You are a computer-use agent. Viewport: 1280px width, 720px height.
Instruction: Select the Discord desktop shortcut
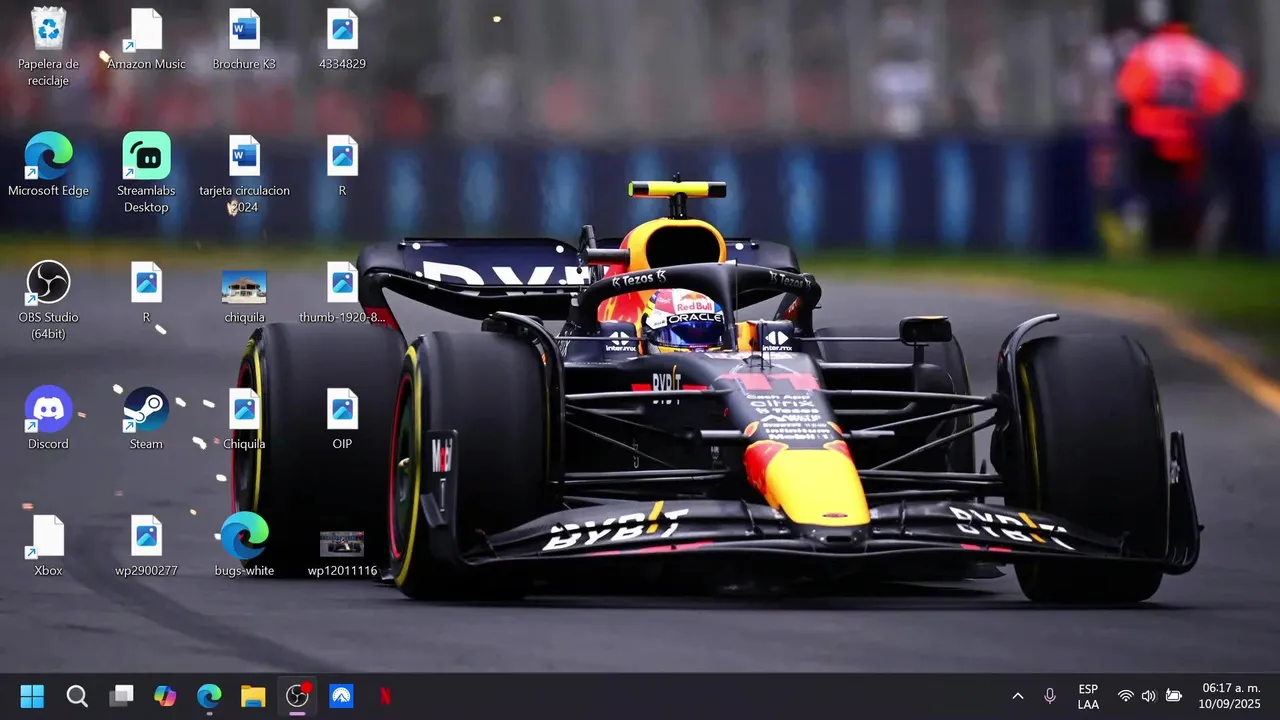(x=48, y=419)
